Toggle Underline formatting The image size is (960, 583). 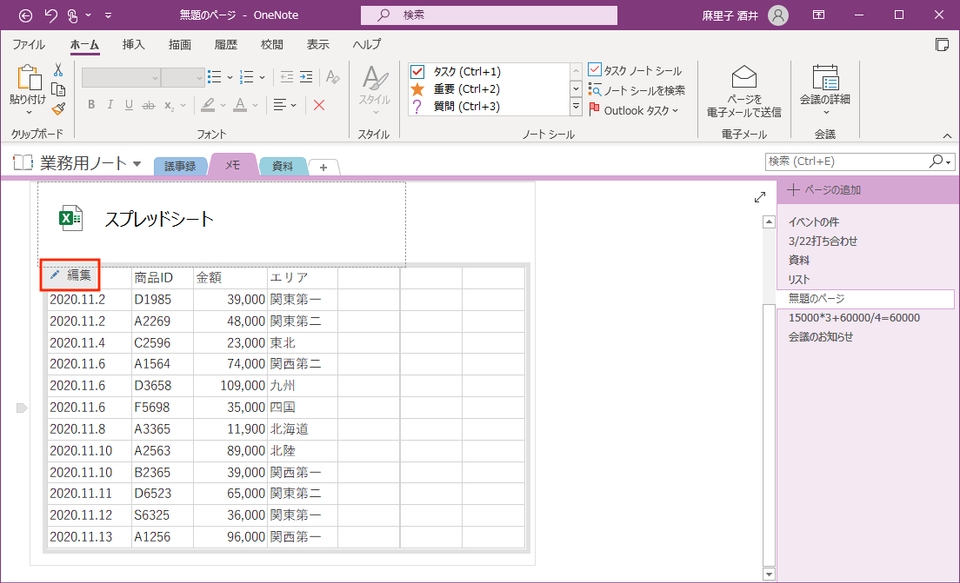[x=129, y=105]
